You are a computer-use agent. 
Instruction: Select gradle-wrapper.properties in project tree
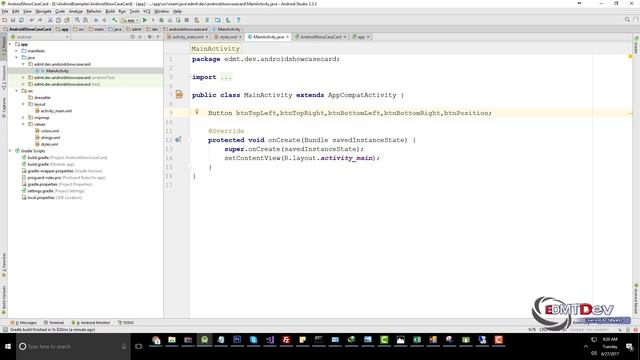click(50, 171)
